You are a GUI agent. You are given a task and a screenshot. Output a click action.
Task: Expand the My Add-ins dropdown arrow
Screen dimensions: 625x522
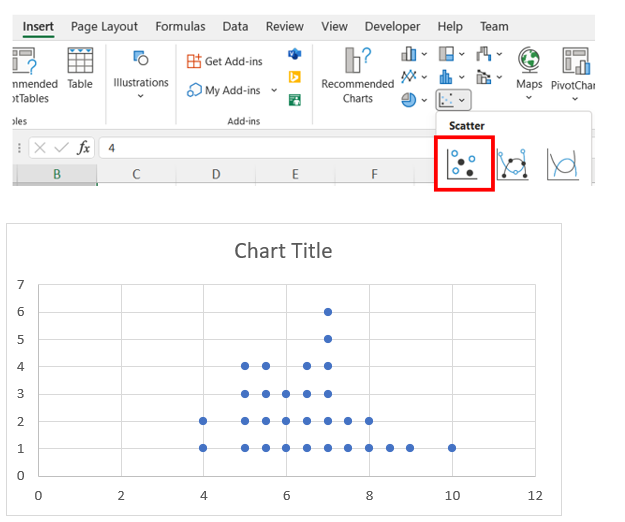tap(274, 90)
